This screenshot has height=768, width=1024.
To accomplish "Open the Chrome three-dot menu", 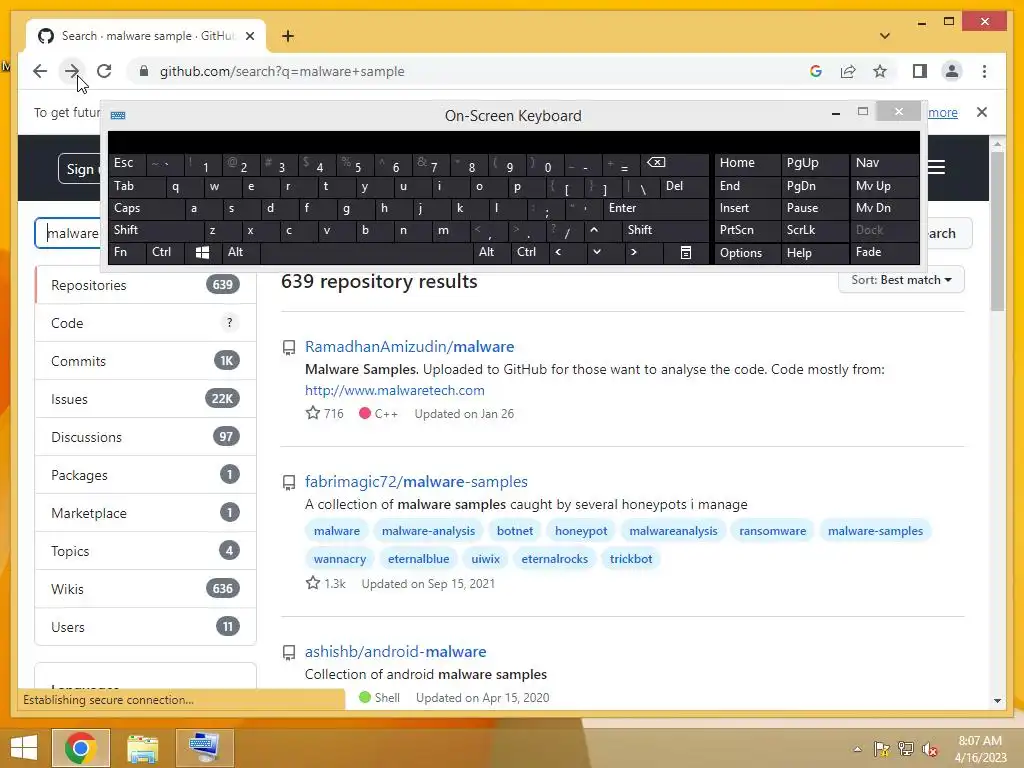I will point(984,71).
